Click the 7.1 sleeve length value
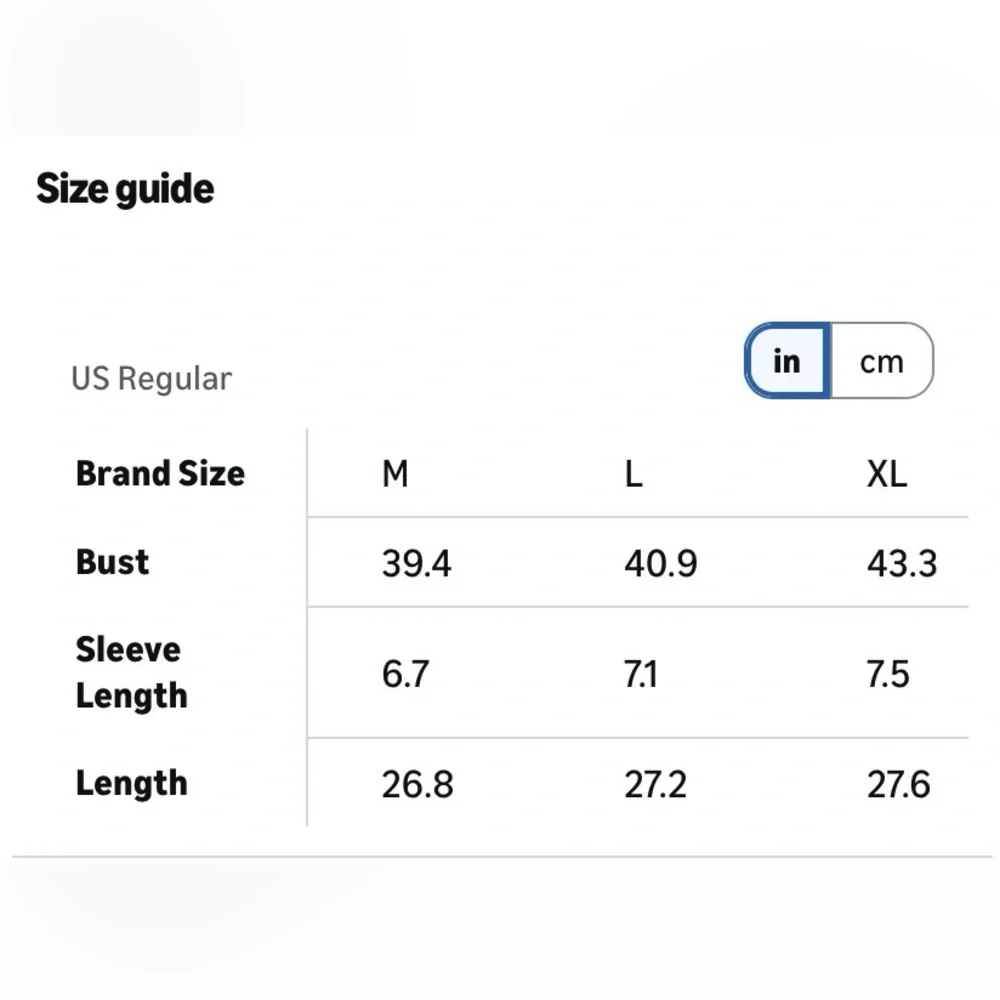Screen dimensions: 1000x1000 coord(641,674)
